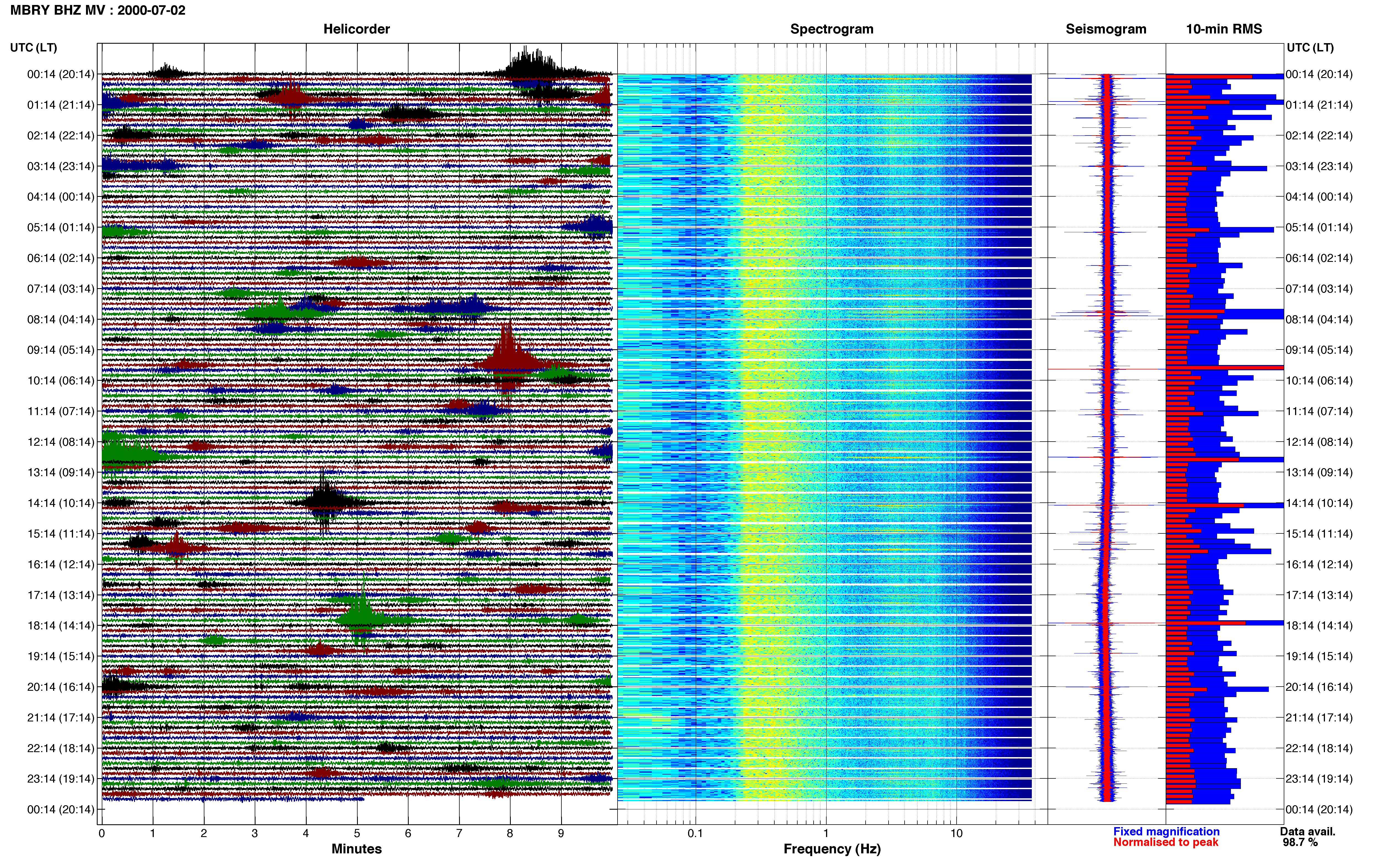This screenshot has height=868, width=1388.
Task: Click the "0.1" frequency axis tick
Action: [x=695, y=833]
